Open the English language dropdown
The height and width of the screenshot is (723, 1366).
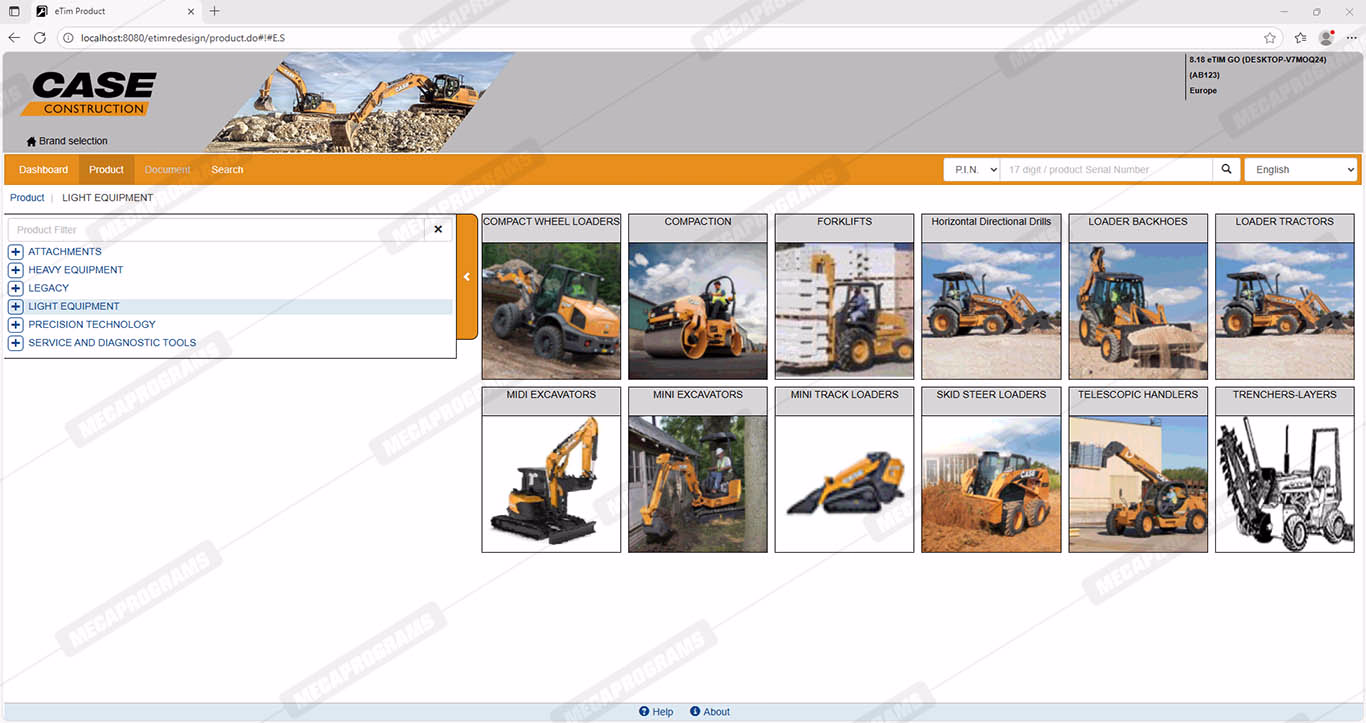[1300, 170]
